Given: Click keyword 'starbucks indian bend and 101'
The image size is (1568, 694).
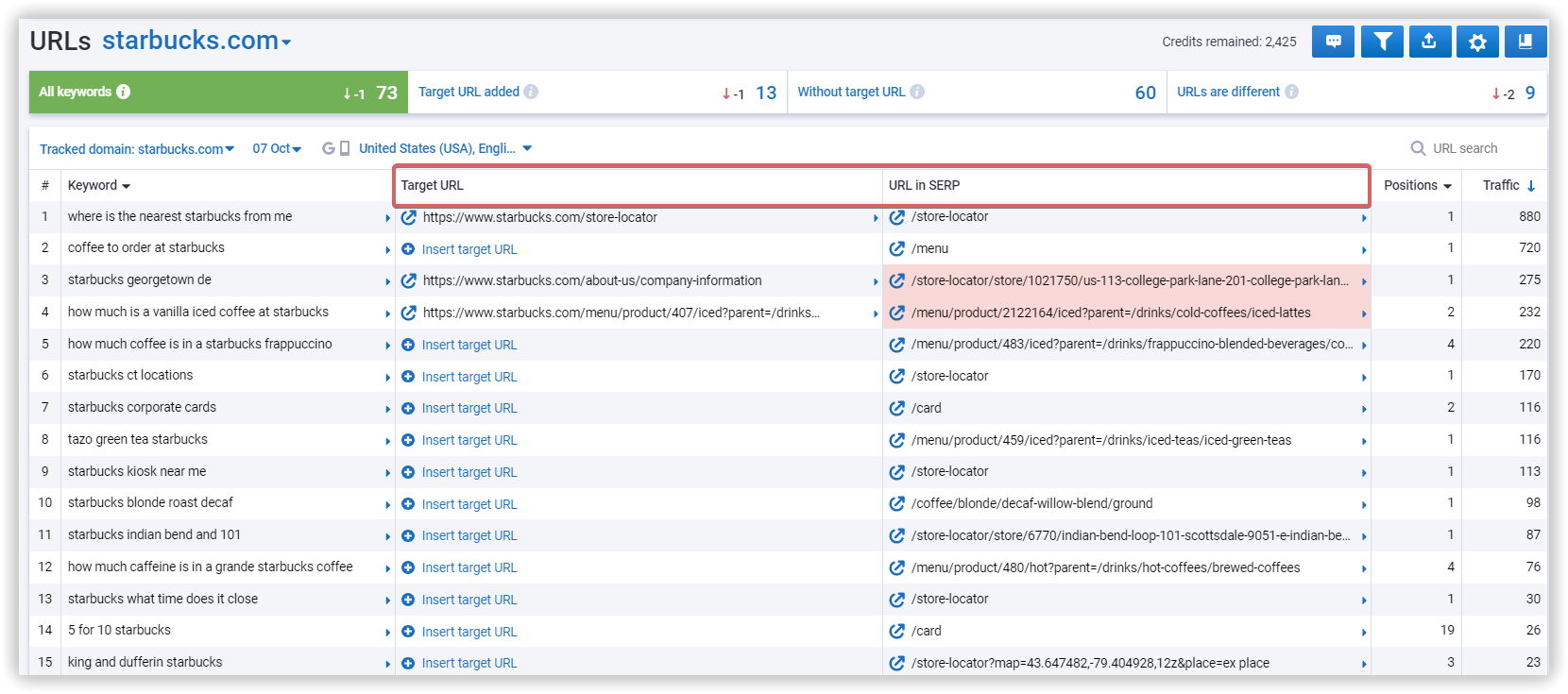Looking at the screenshot, I should 154,534.
